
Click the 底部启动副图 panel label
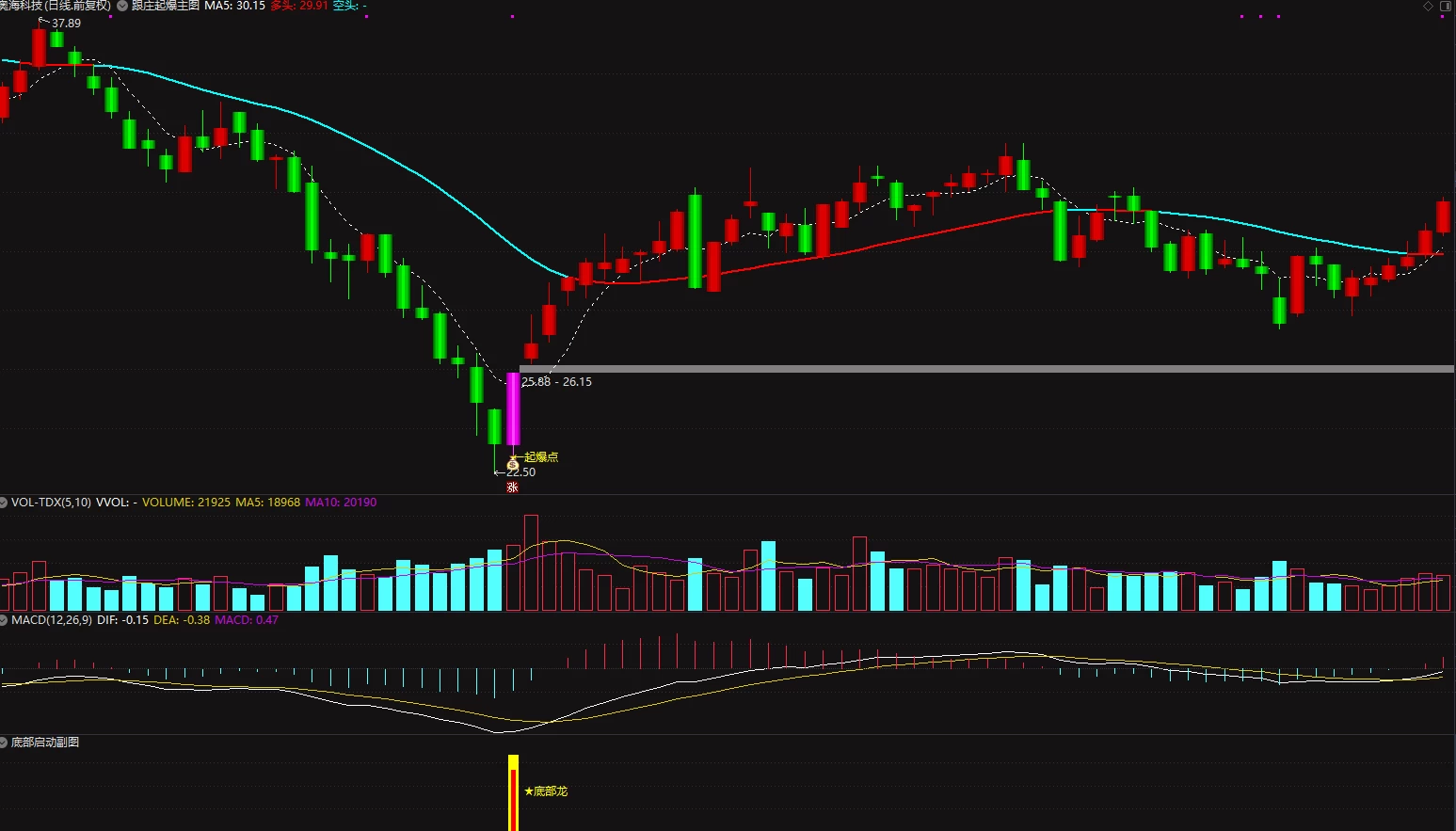pyautogui.click(x=45, y=743)
